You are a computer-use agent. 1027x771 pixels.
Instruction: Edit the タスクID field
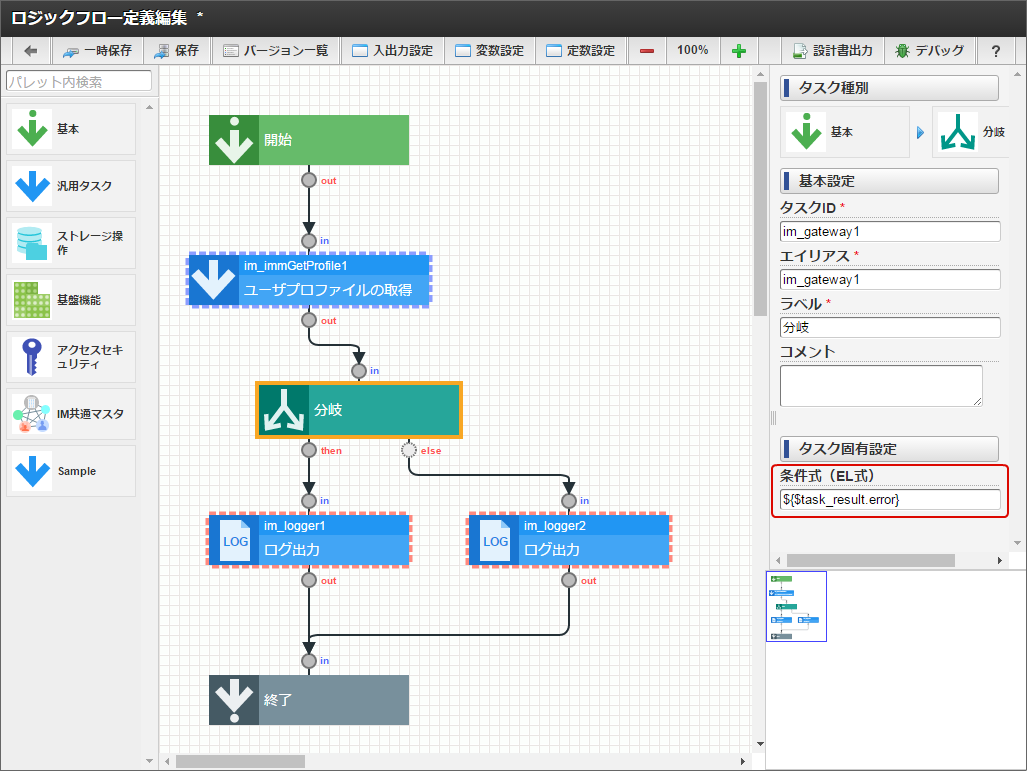point(889,231)
